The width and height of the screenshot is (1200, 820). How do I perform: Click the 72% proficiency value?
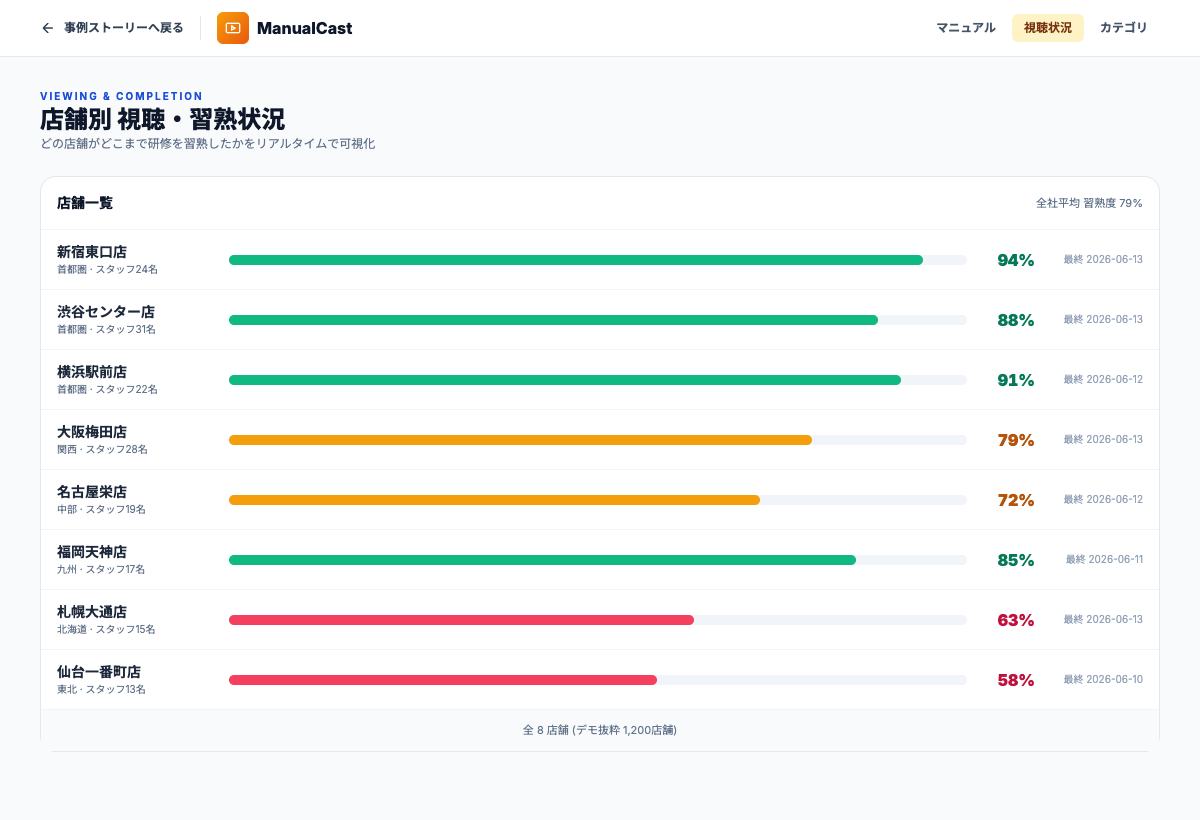click(1015, 500)
